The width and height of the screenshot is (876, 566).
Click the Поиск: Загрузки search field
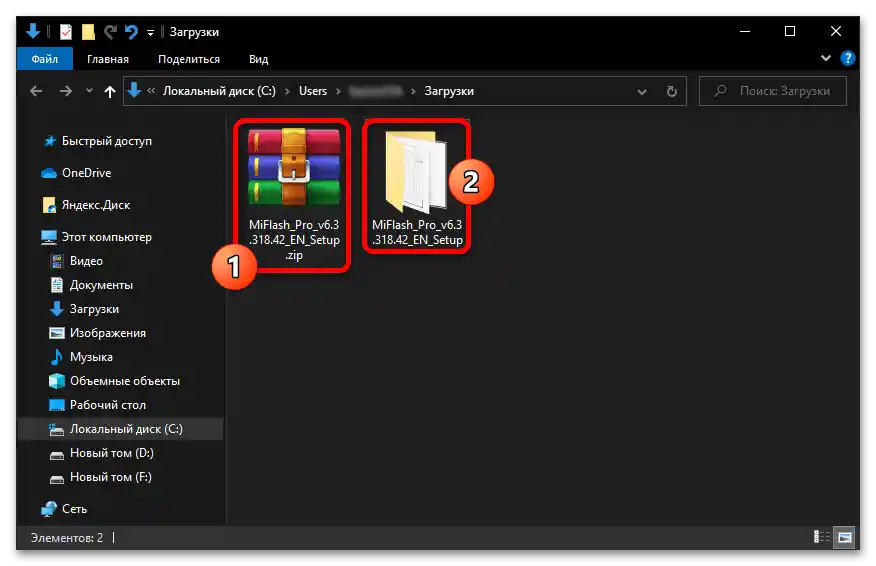click(773, 91)
